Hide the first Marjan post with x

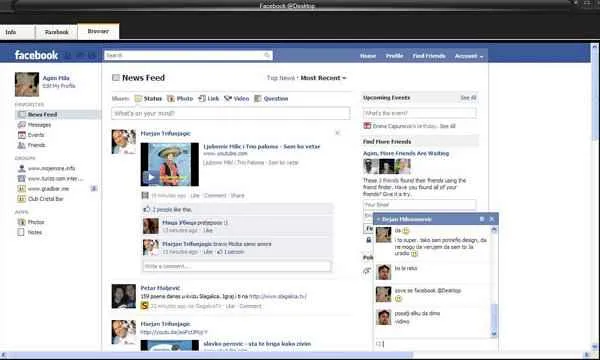click(337, 133)
